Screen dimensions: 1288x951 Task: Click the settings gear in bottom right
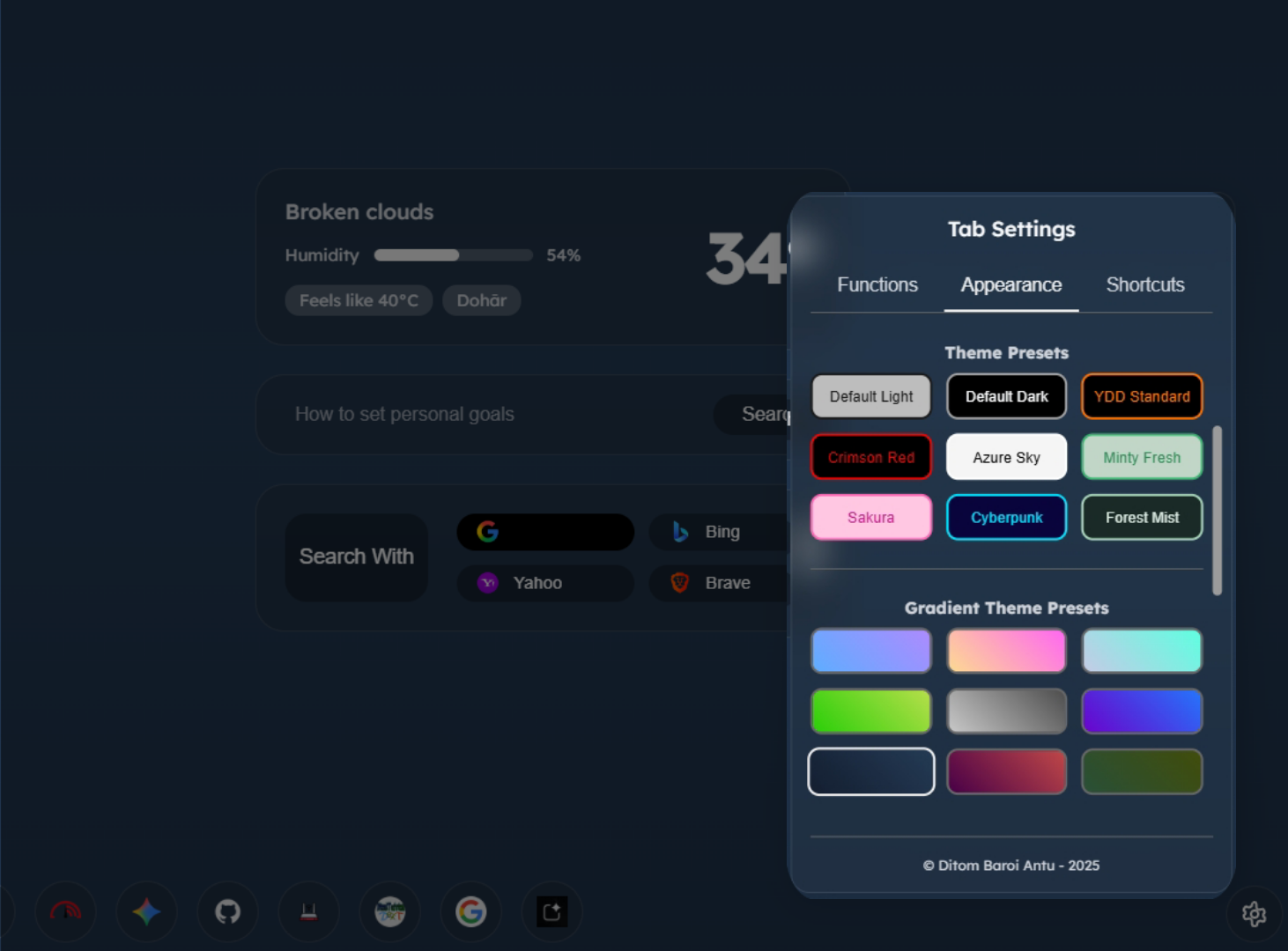point(1254,914)
